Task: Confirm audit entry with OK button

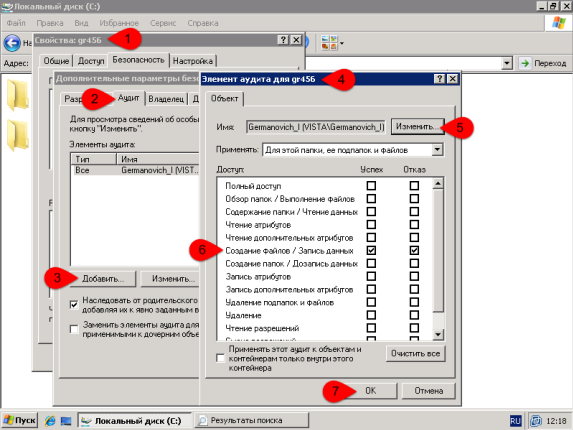Action: pyautogui.click(x=371, y=391)
